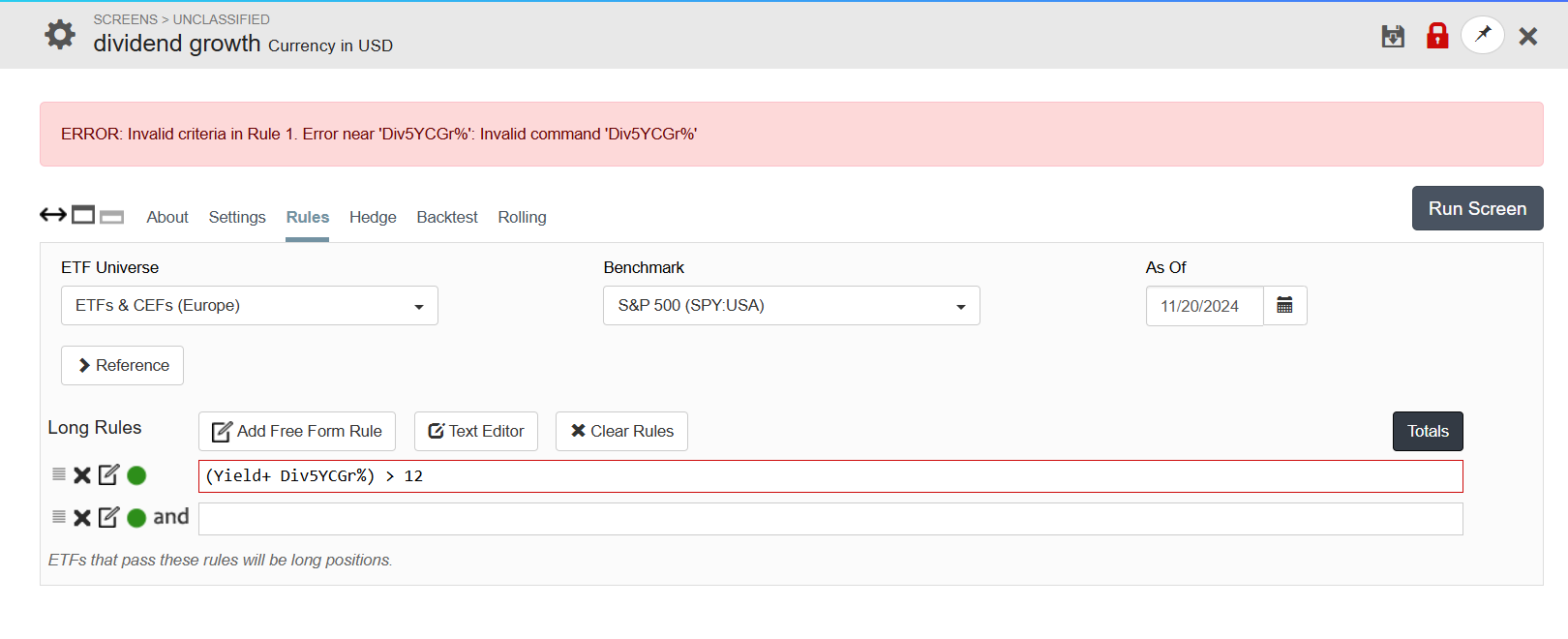The width and height of the screenshot is (1568, 639).
Task: Open the ETF Universe dropdown
Action: [250, 306]
